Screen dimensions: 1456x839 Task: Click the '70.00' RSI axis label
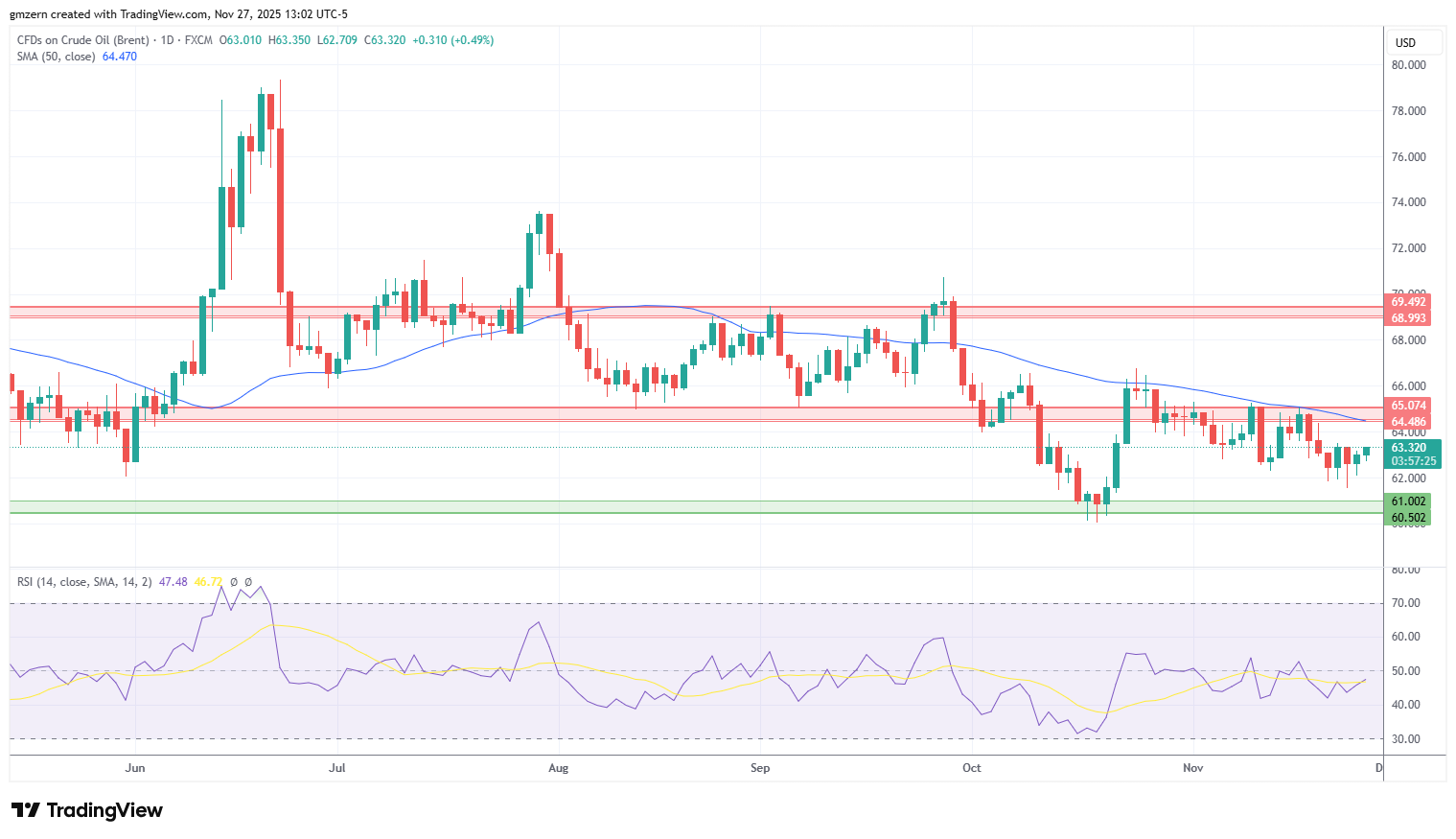point(1406,603)
